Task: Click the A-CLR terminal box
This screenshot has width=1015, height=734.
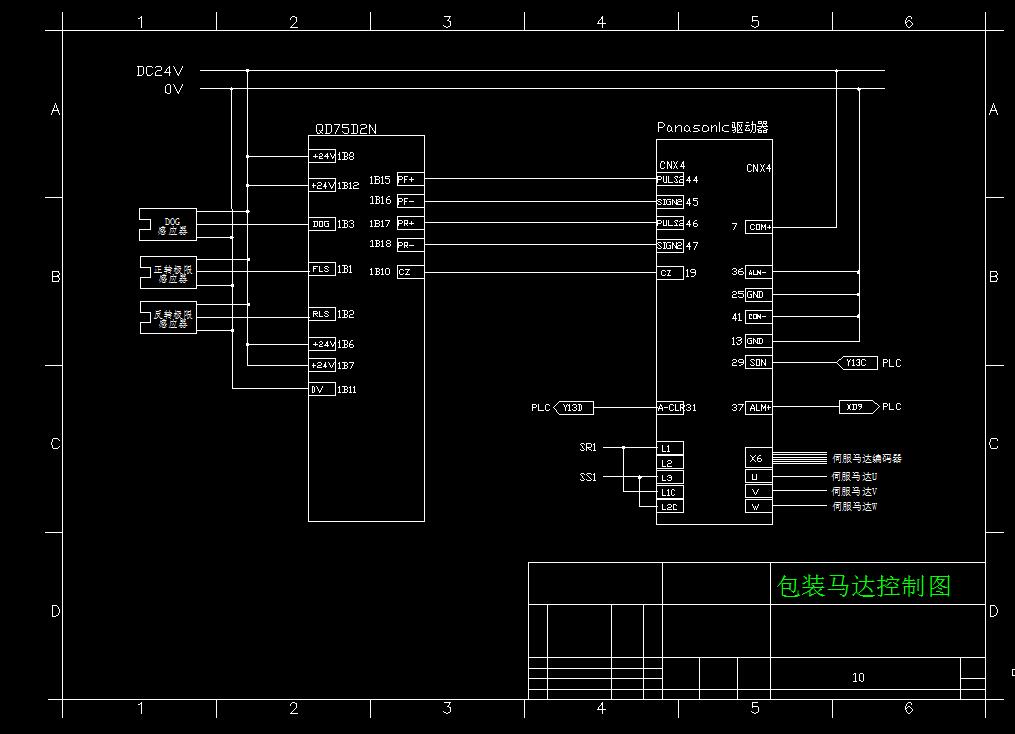Action: click(670, 408)
